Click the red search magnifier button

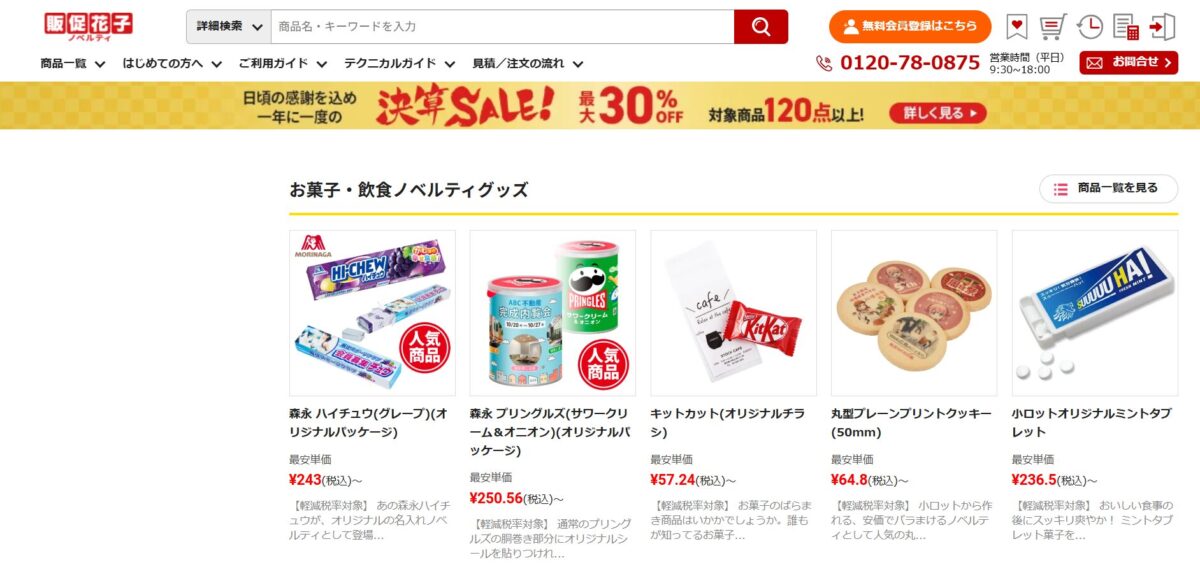(x=761, y=27)
